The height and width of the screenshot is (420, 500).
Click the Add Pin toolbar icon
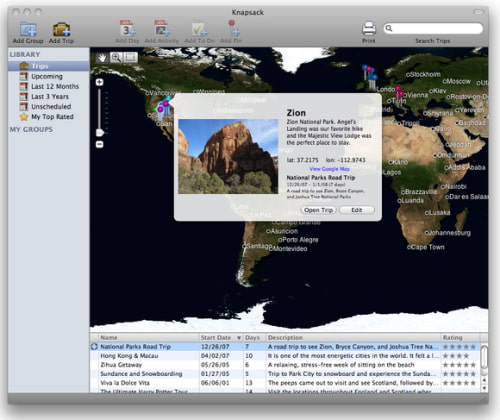233,28
